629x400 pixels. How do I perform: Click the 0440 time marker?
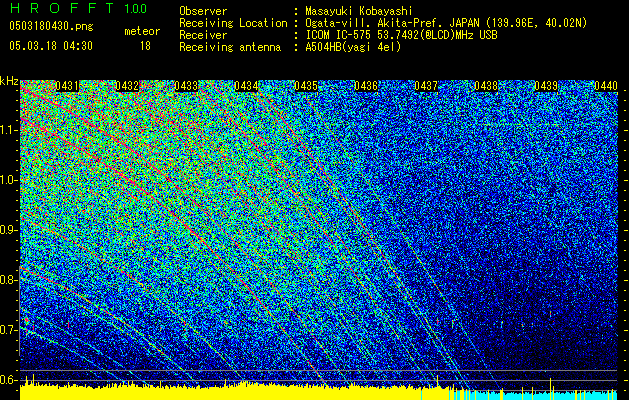tap(606, 86)
